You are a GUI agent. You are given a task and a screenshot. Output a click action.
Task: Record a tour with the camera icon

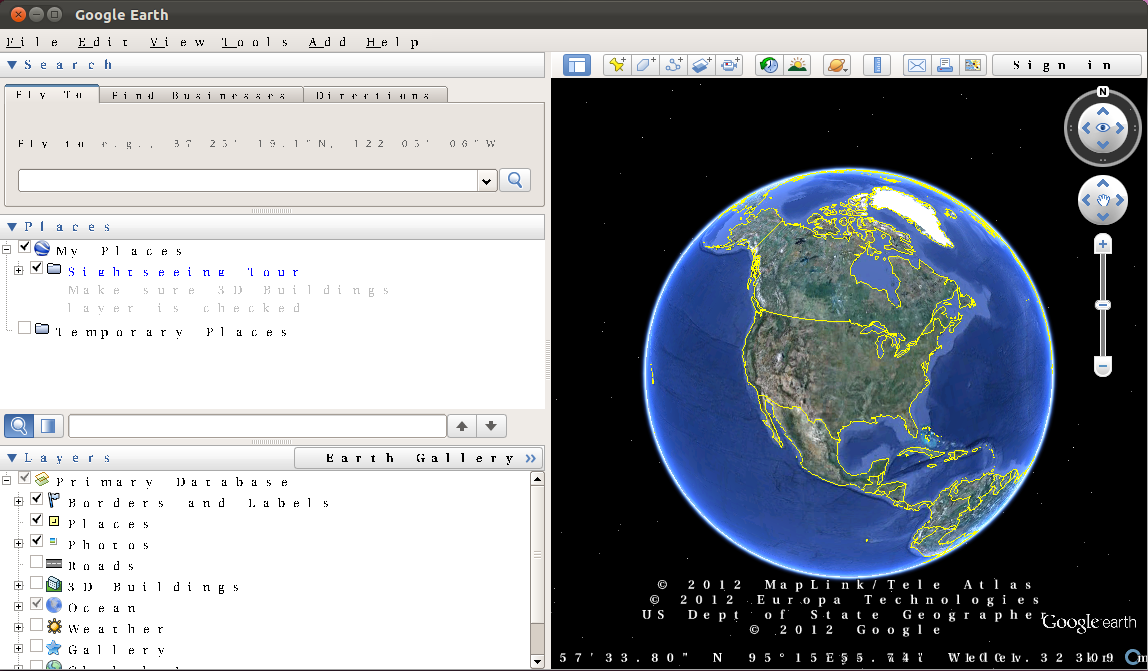coord(730,65)
